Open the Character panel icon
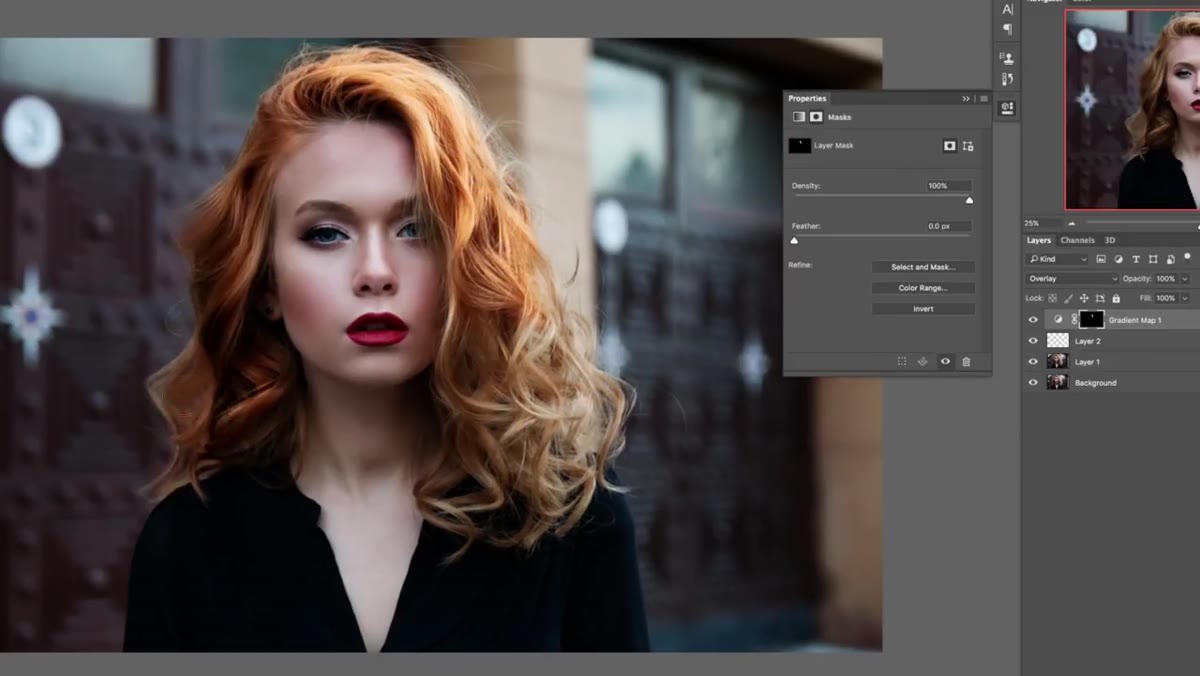Viewport: 1200px width, 676px height. click(1007, 9)
